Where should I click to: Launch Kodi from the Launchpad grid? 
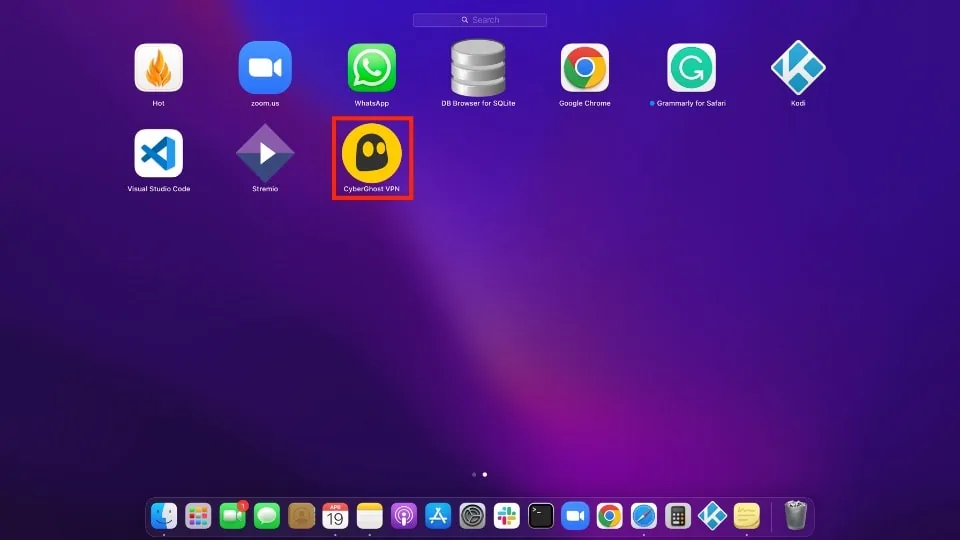798,67
